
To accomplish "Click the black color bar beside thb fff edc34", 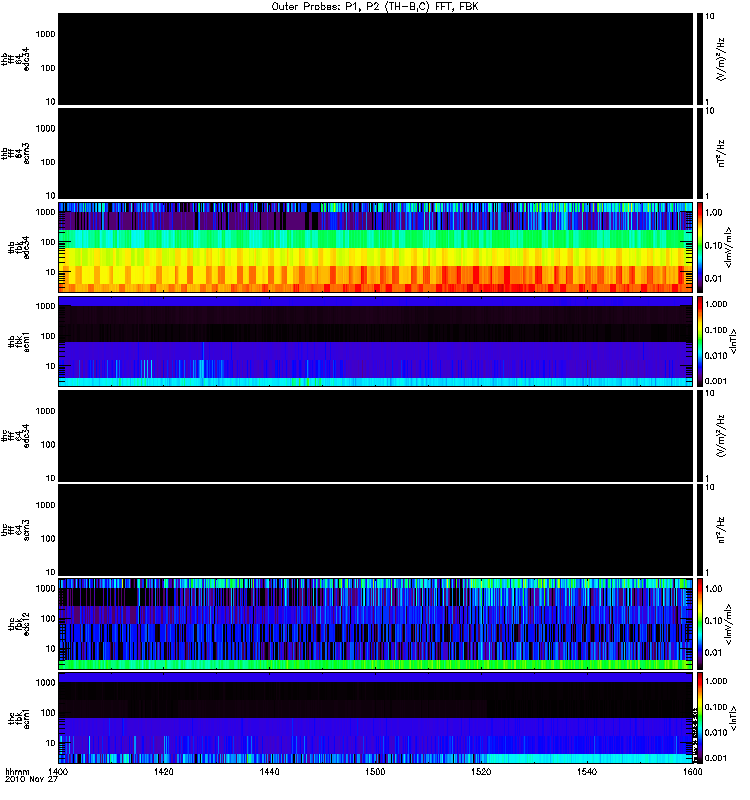I will click(x=700, y=59).
